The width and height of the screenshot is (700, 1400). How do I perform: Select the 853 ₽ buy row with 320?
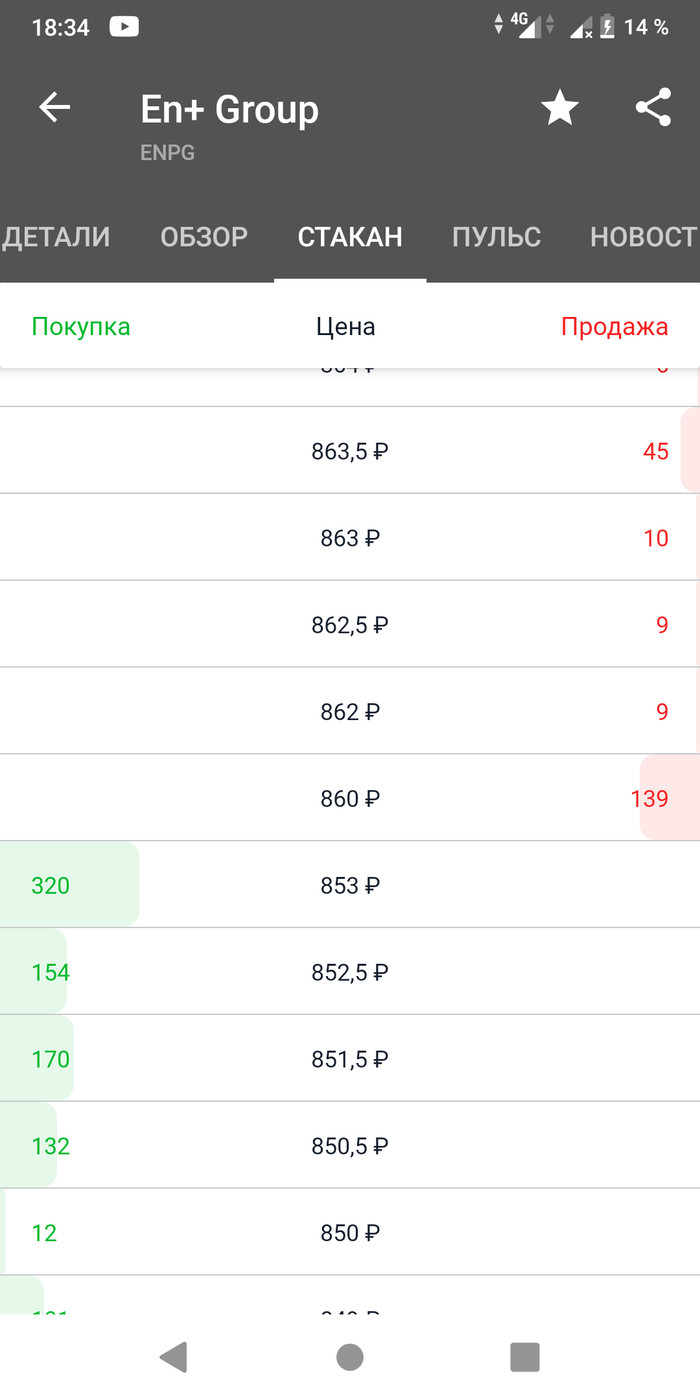tap(350, 885)
